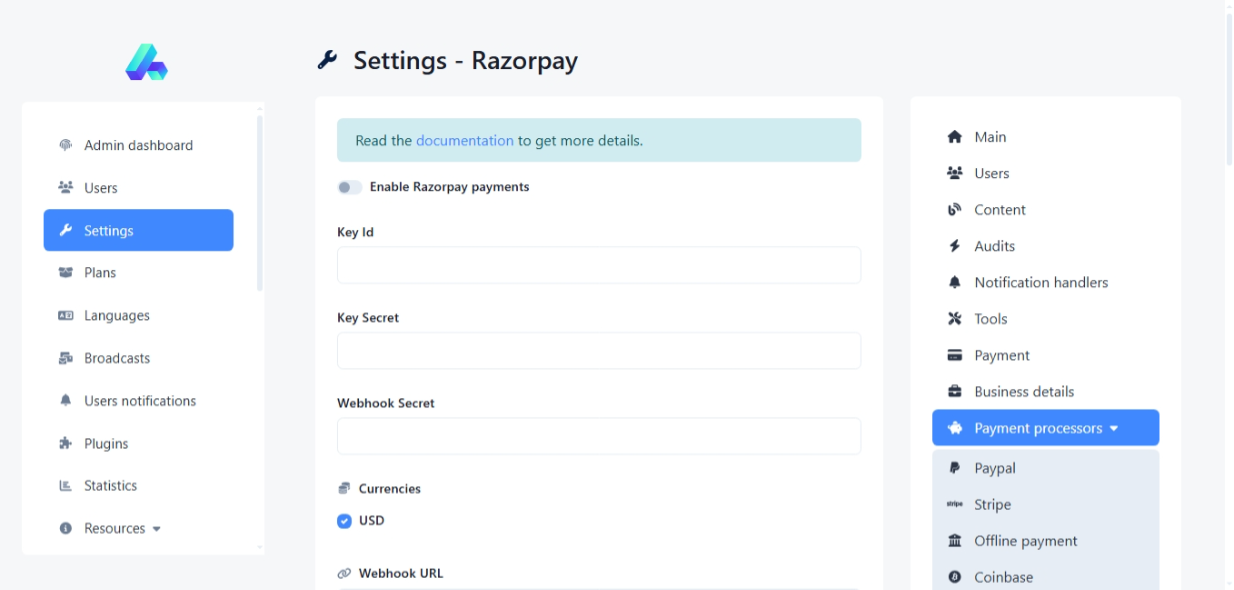Go to Notification handlers settings
This screenshot has height=590, width=1234.
[x=1040, y=283]
